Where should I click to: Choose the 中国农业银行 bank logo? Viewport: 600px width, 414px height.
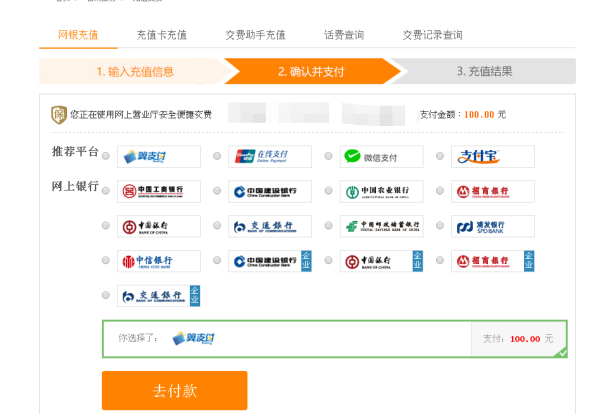click(x=381, y=191)
